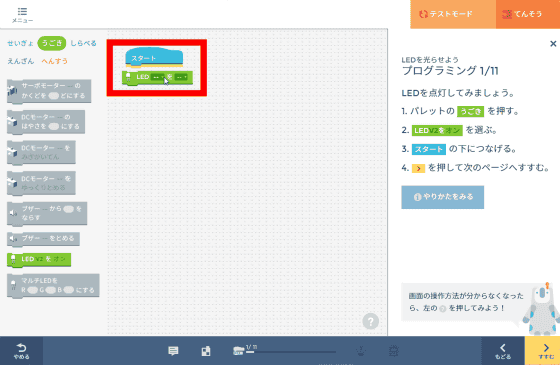Click the servo motor icon on first block
The image size is (560, 365).
point(12,90)
